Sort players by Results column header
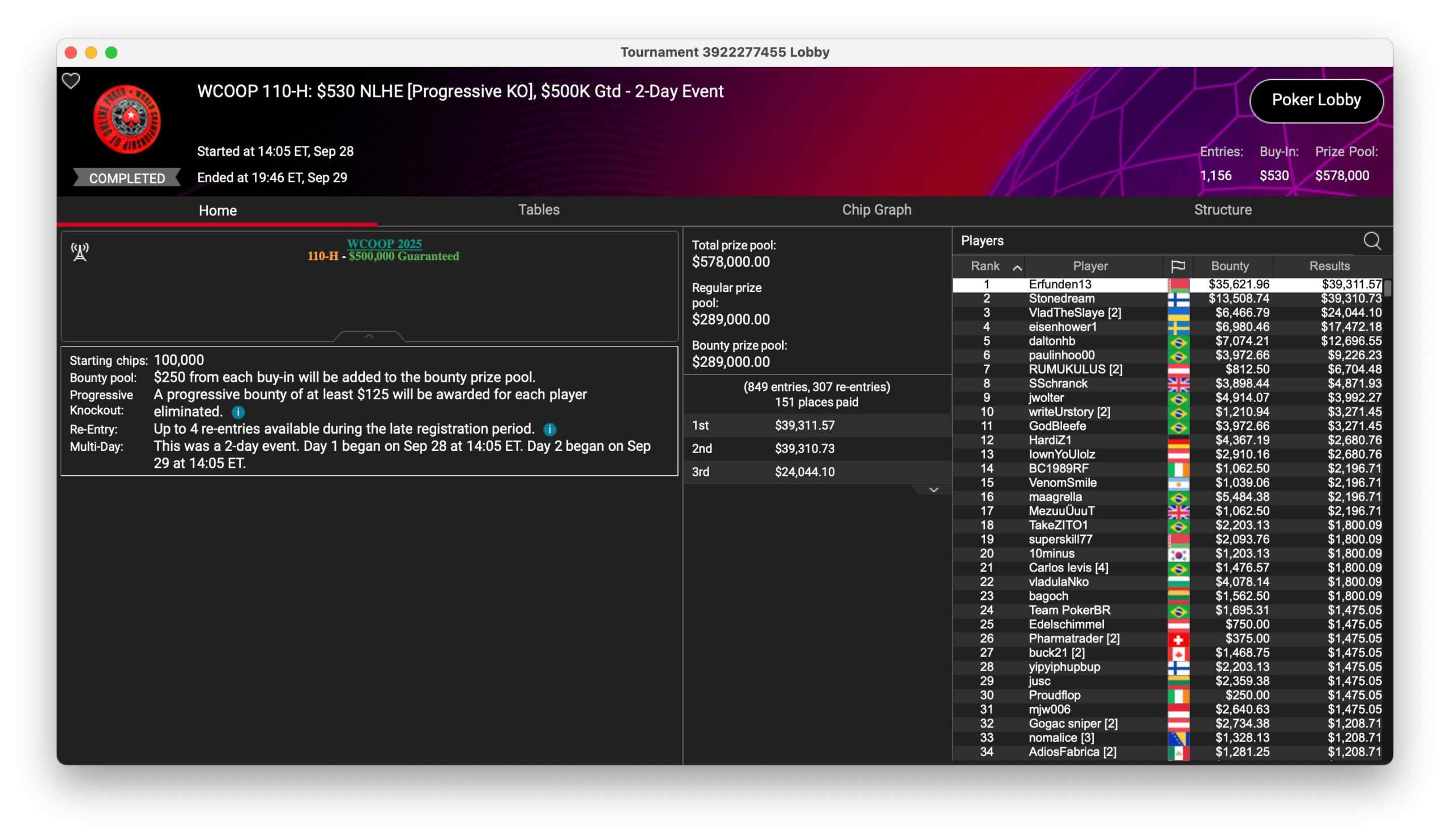This screenshot has width=1450, height=840. [1329, 266]
